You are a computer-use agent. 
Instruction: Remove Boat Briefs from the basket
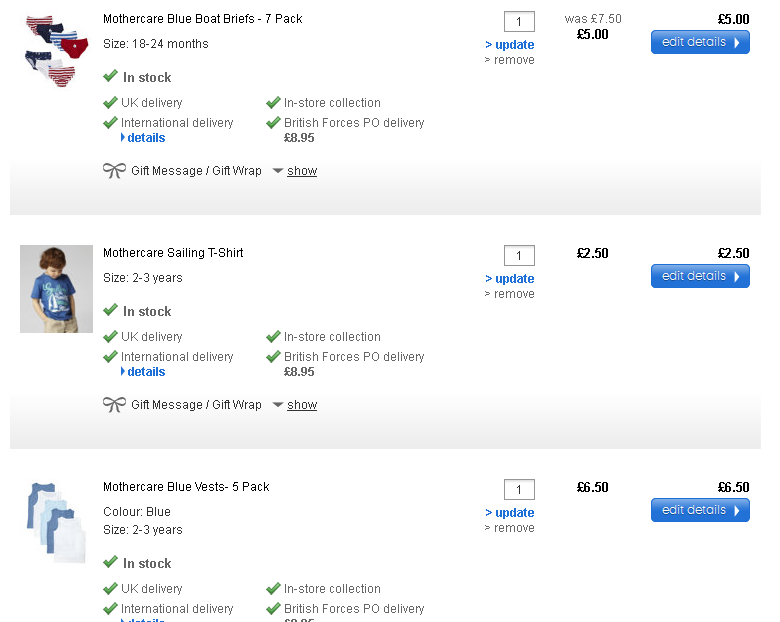513,60
